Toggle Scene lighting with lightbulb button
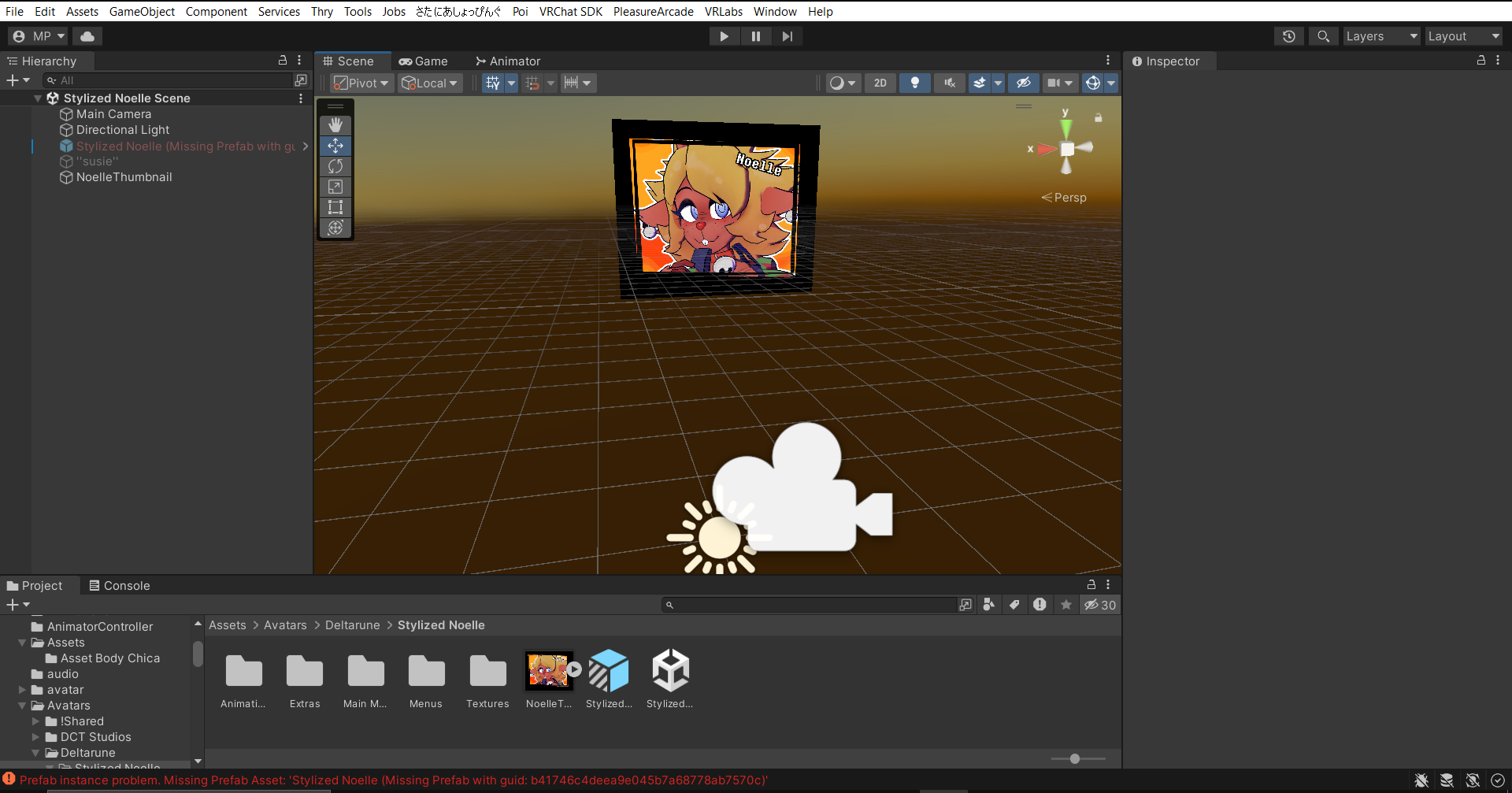 pyautogui.click(x=915, y=83)
